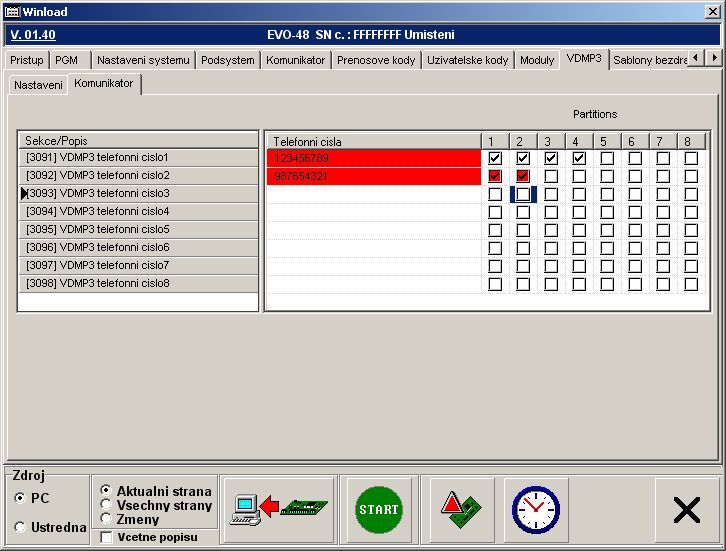Click the V. 01.40 version link
726x551 pixels.
pos(32,34)
